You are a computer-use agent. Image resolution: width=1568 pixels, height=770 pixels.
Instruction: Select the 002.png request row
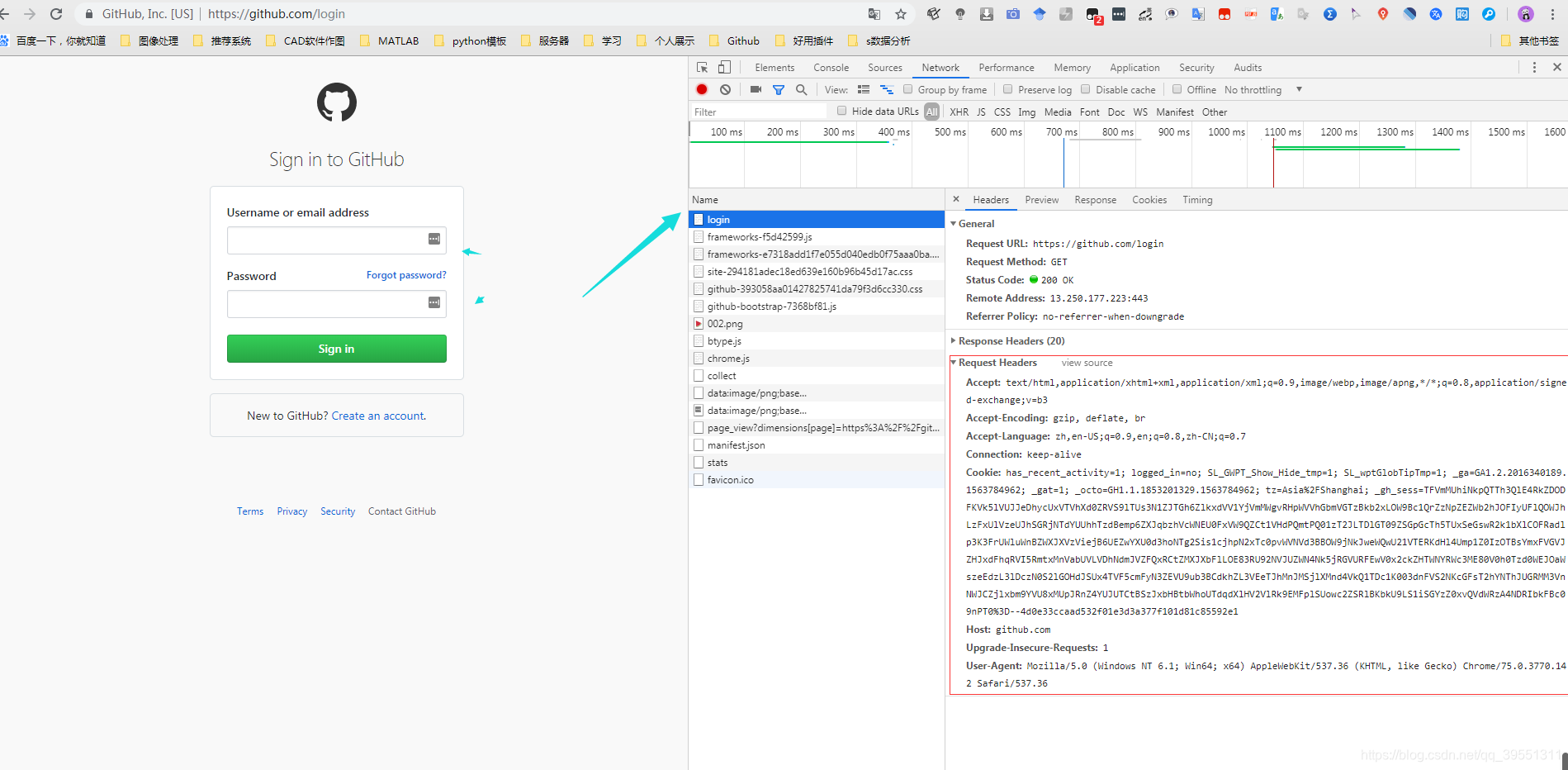(817, 324)
